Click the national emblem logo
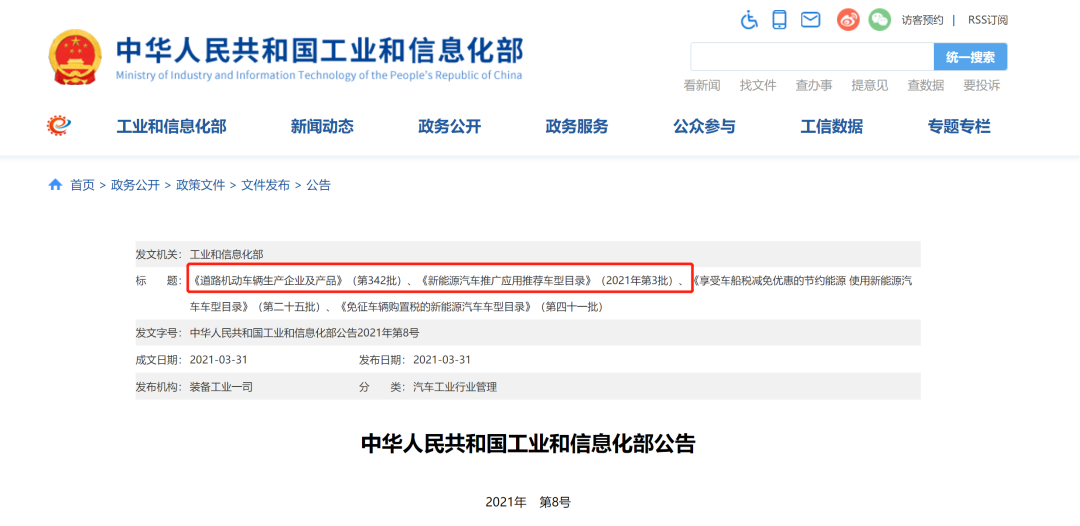This screenshot has height=526, width=1080. pyautogui.click(x=75, y=56)
